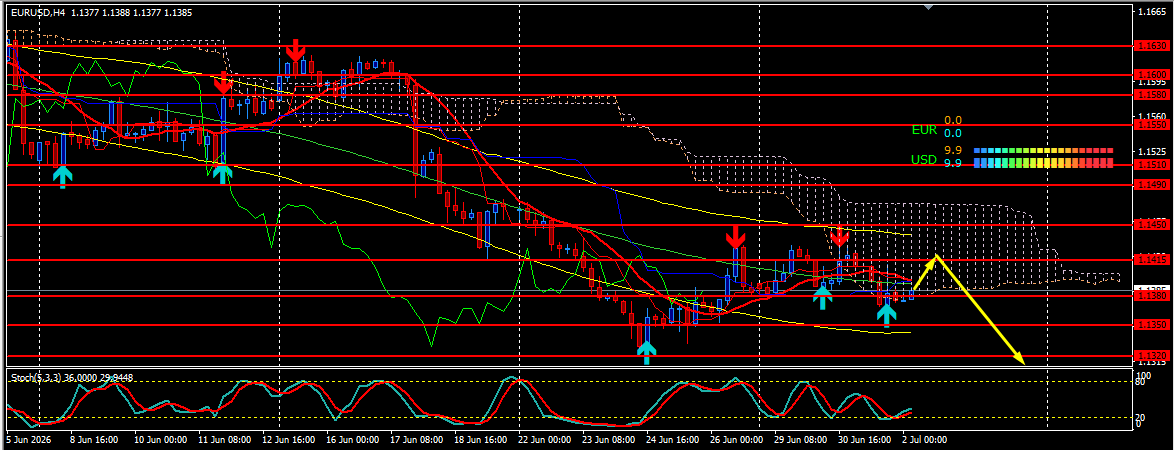Select the 1.1350 price level label
The width and height of the screenshot is (1174, 450).
(x=1152, y=325)
